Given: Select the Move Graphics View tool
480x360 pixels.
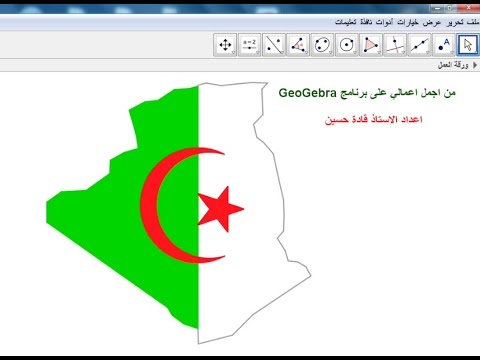Looking at the screenshot, I should click(225, 45).
